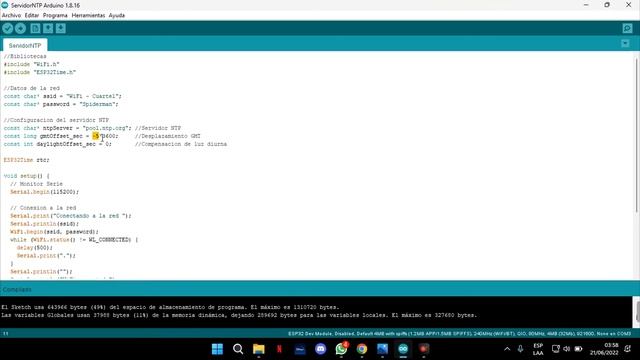The width and height of the screenshot is (640, 360).
Task: Open the notifications icon in the taskbar
Action: click(x=628, y=349)
